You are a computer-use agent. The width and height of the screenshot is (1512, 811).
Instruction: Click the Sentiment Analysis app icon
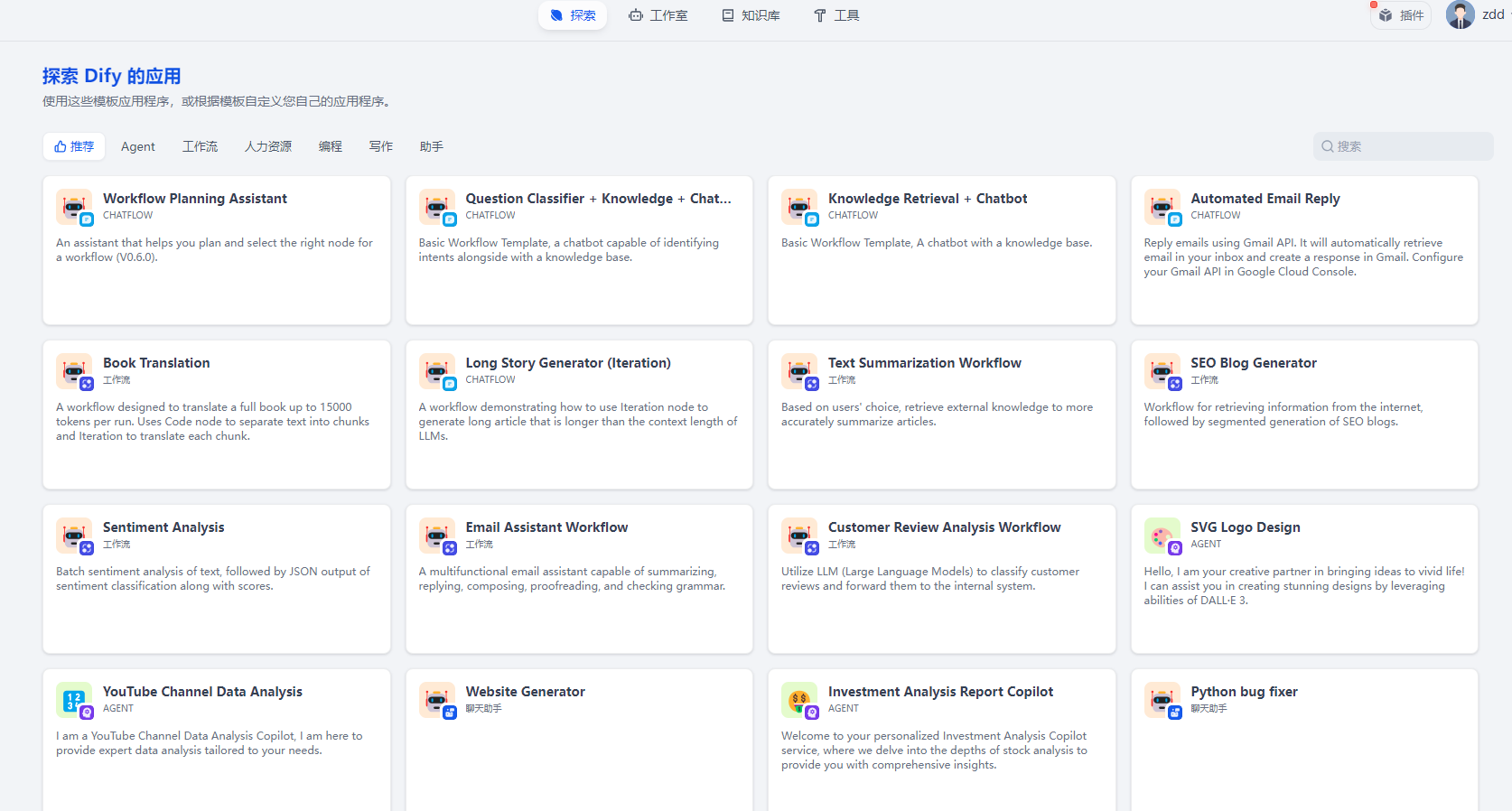pos(74,536)
